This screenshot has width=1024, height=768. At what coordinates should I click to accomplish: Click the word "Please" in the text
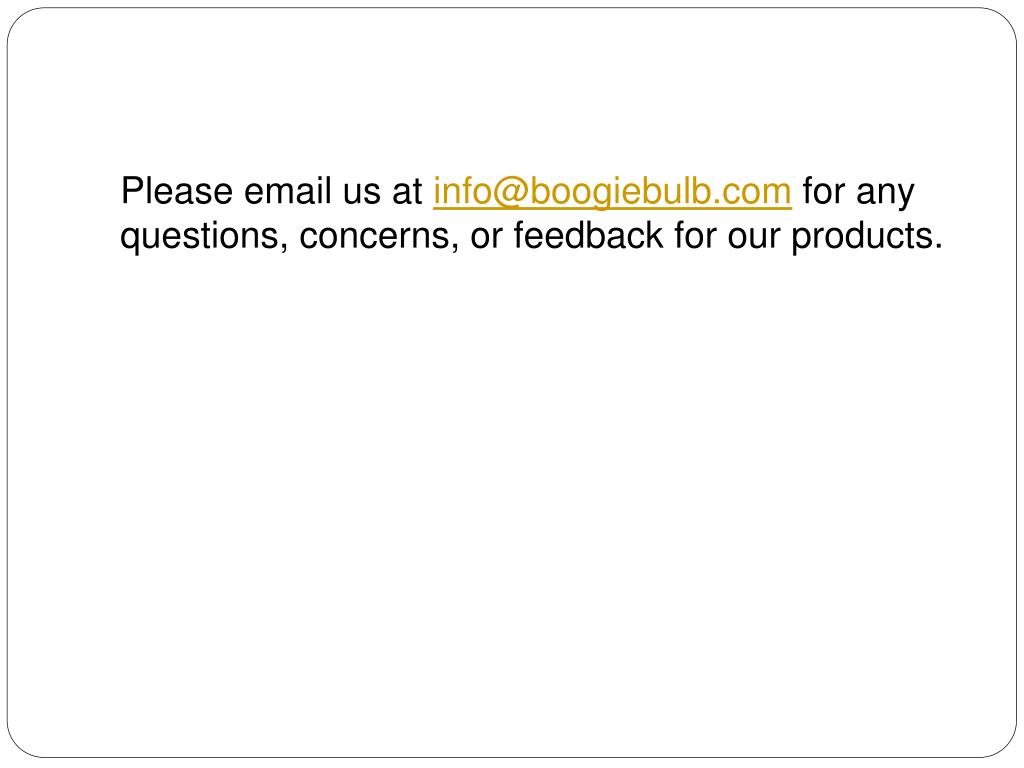coord(177,191)
